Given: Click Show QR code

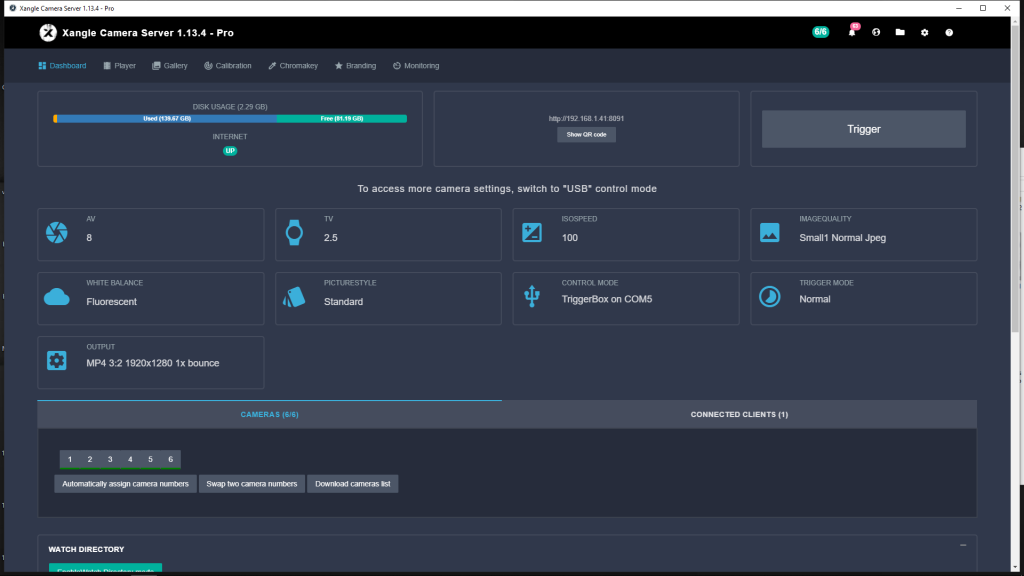Looking at the screenshot, I should tap(586, 134).
